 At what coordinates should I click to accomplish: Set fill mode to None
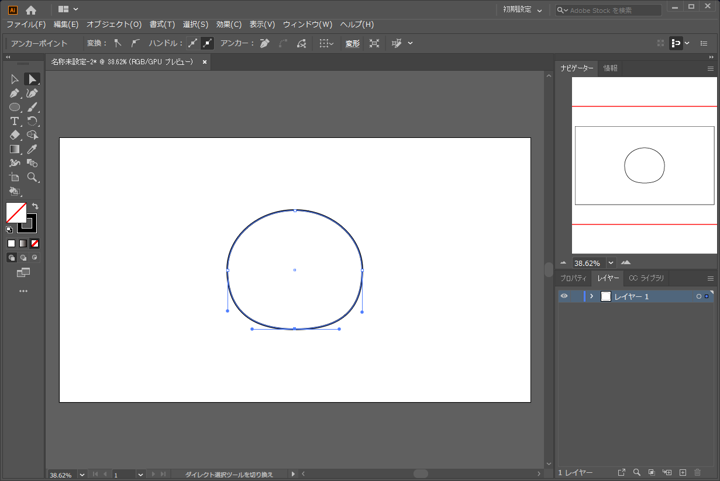point(34,244)
